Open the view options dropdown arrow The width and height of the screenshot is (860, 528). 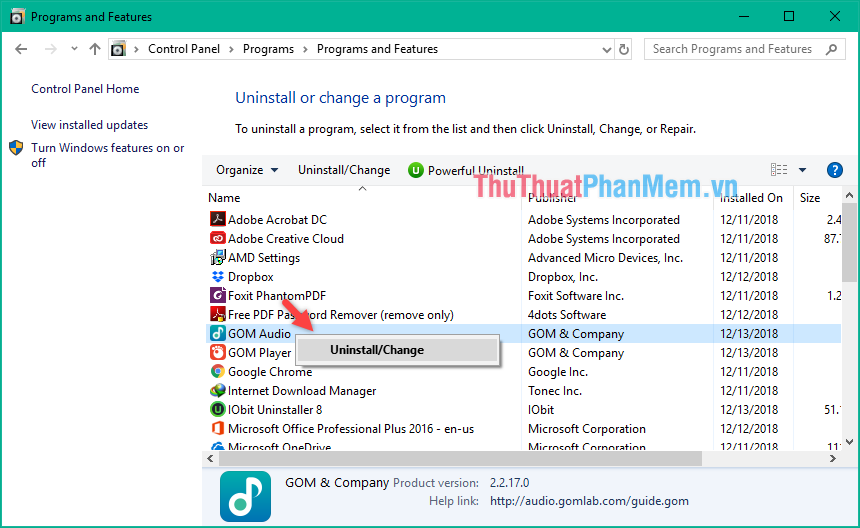point(802,170)
